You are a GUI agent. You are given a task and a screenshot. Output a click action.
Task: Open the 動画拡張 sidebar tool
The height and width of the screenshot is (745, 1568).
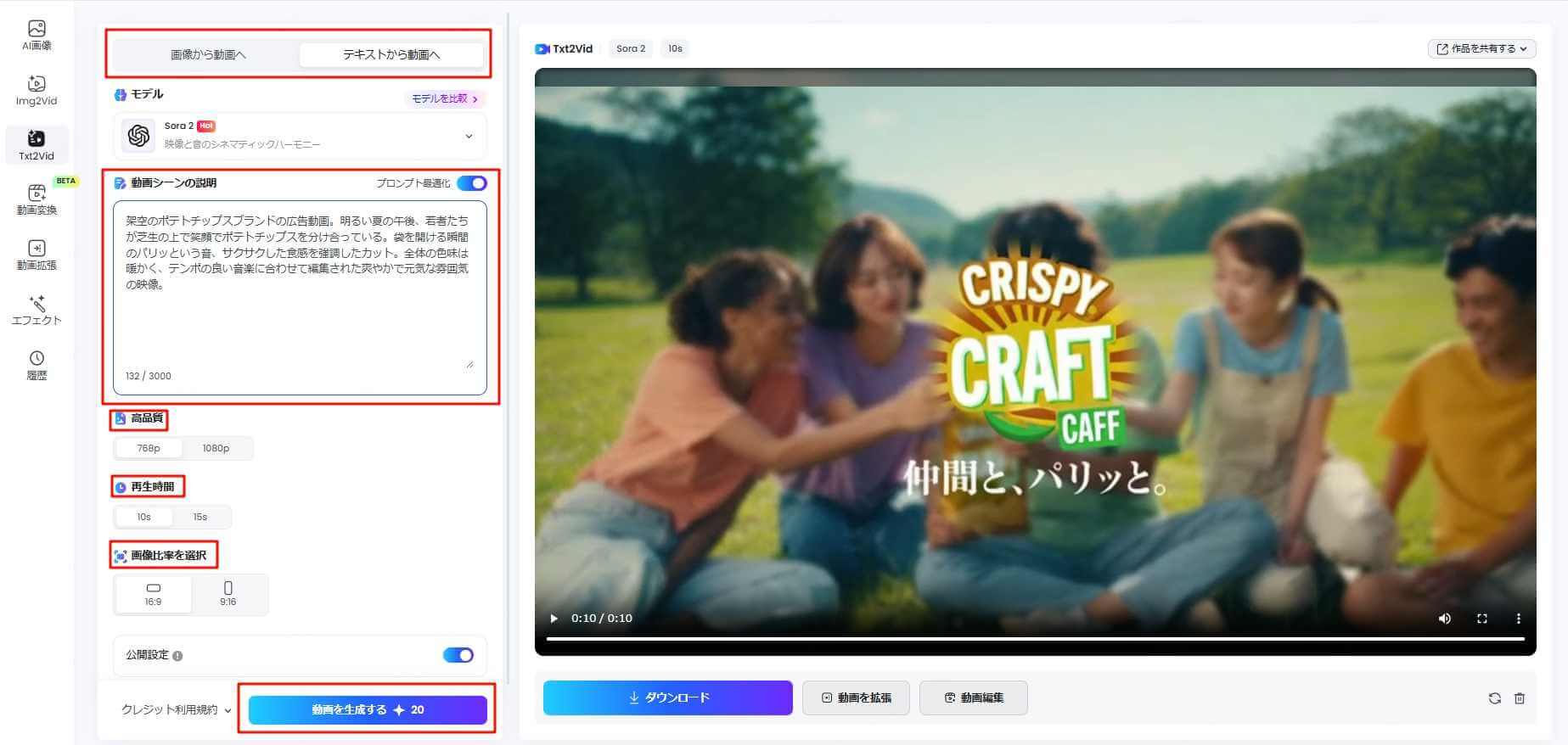point(37,255)
